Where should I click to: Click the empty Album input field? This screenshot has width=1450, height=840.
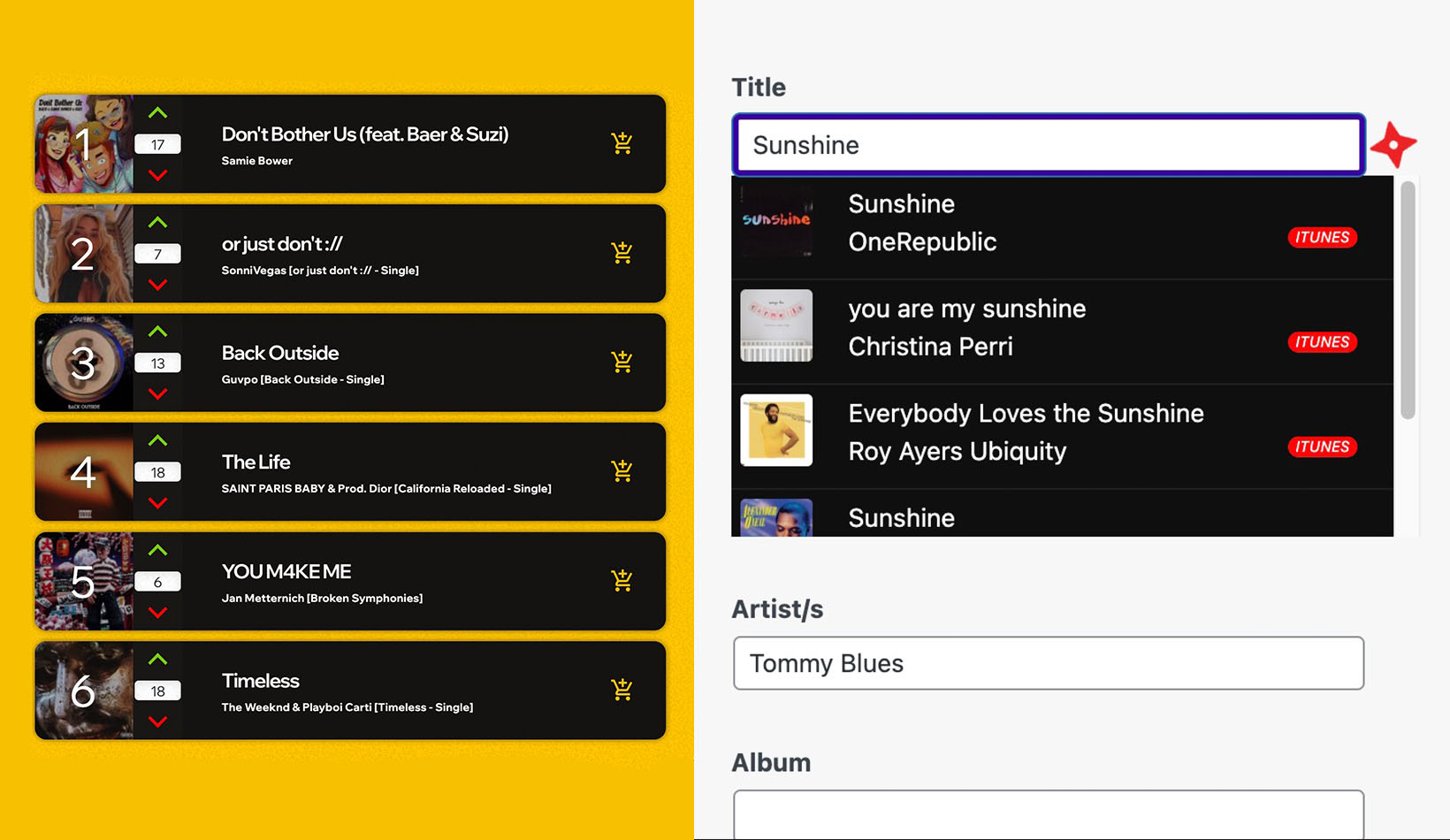point(1048,813)
